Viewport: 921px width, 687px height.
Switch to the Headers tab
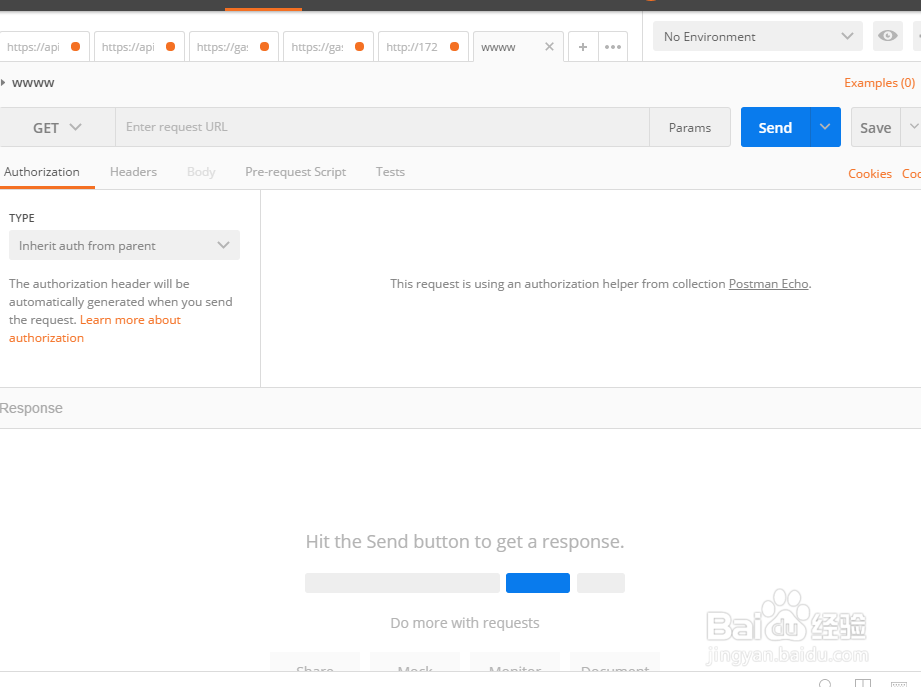click(x=133, y=172)
